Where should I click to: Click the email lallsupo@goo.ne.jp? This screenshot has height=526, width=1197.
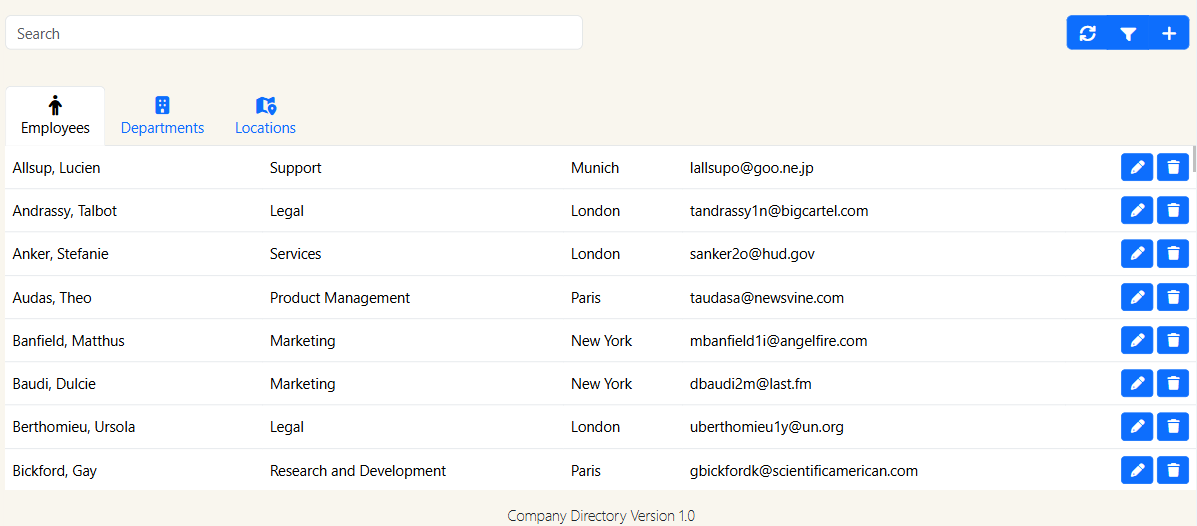(x=751, y=168)
